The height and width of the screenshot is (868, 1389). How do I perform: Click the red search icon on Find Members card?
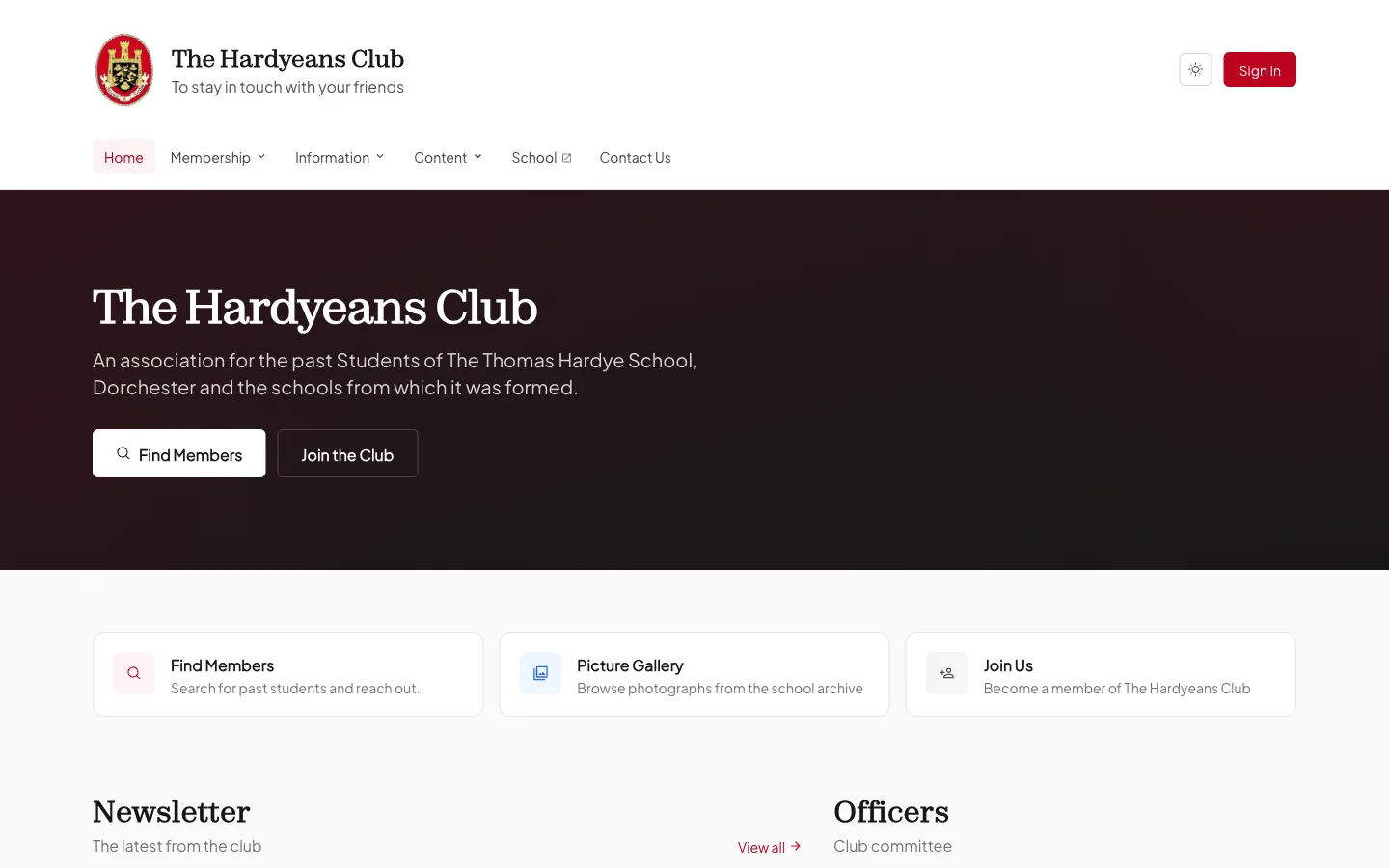tap(134, 673)
